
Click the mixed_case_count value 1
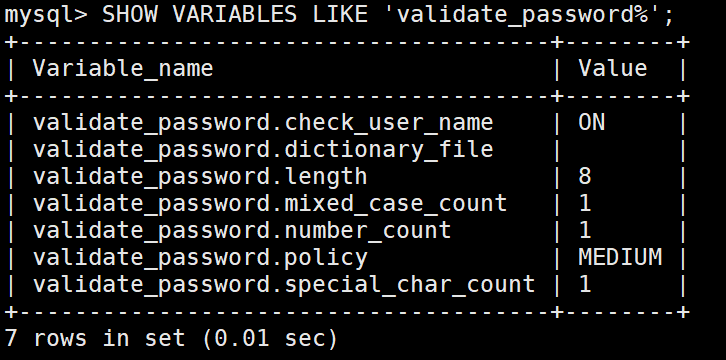585,204
